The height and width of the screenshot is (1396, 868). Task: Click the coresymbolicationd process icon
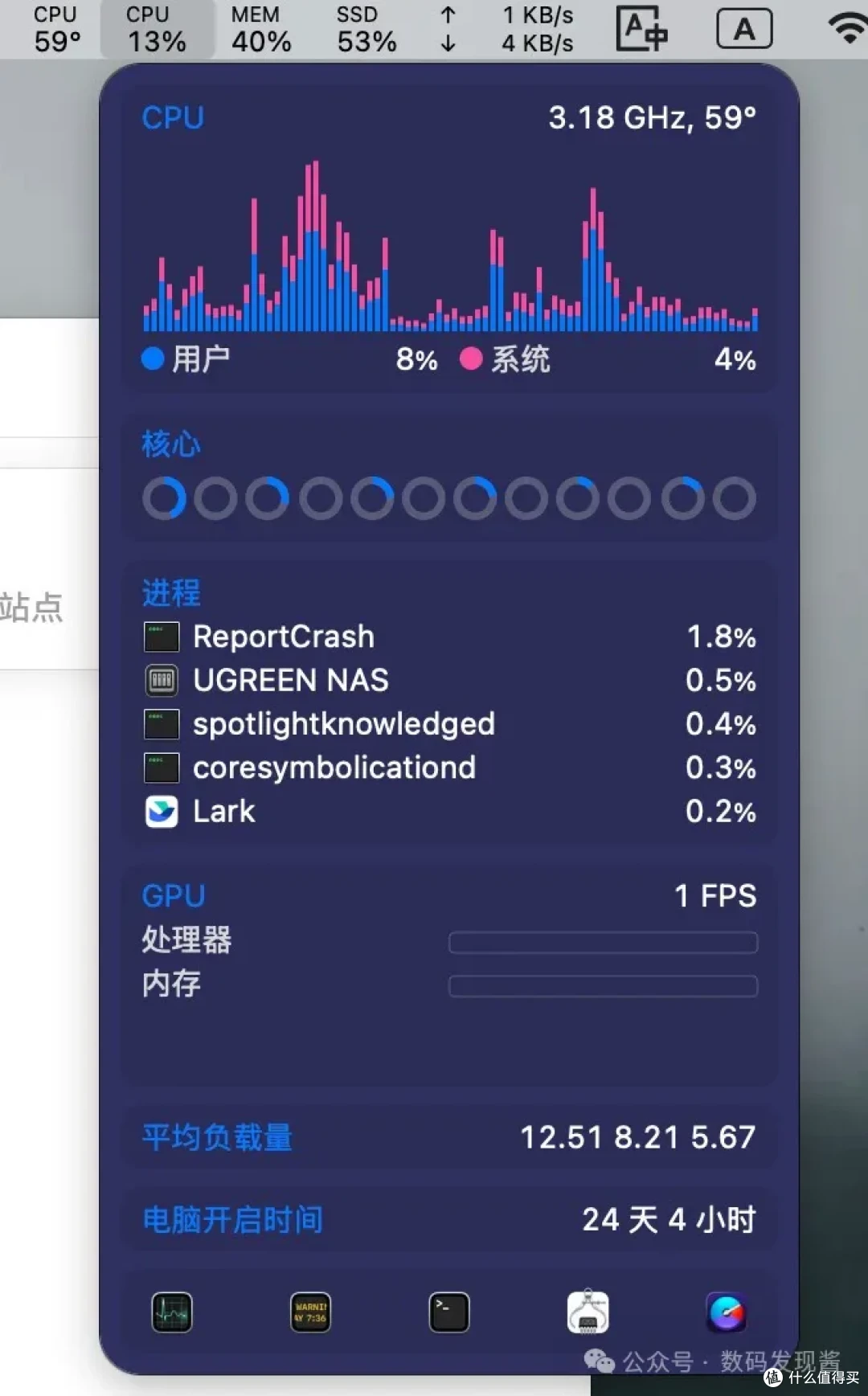pyautogui.click(x=162, y=768)
